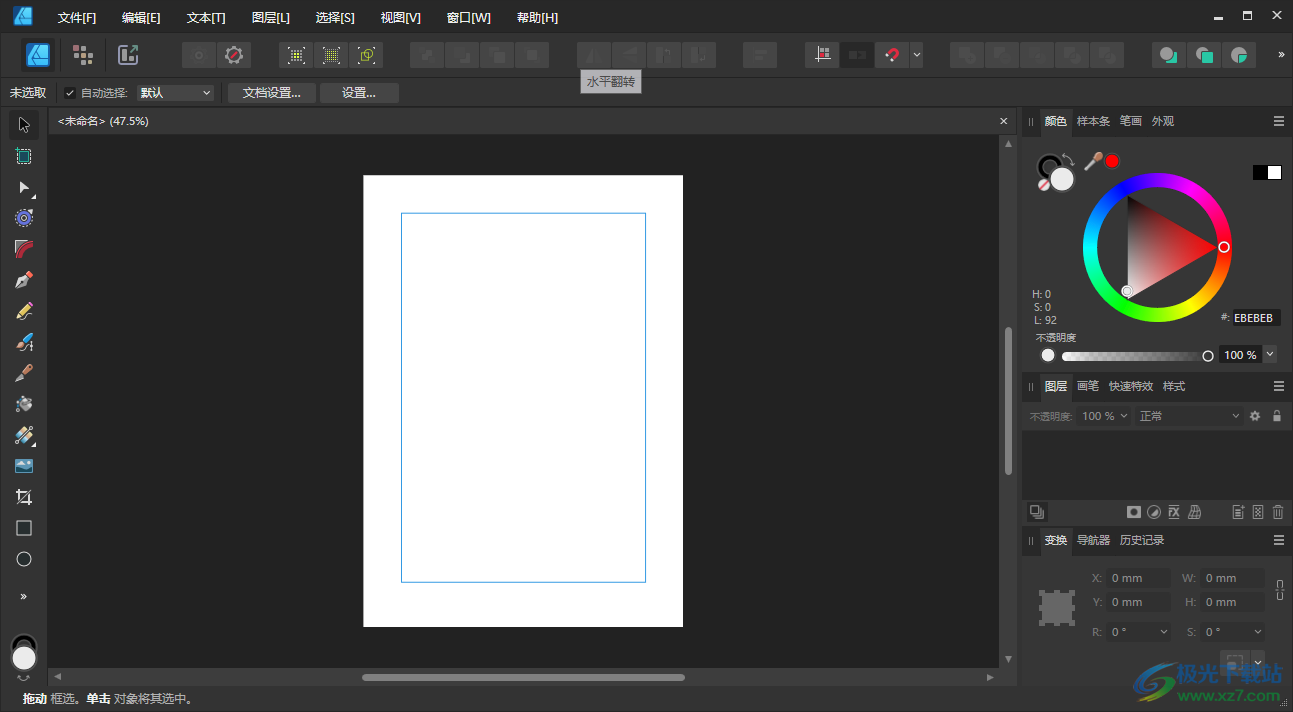The width and height of the screenshot is (1293, 712).
Task: Click the 文档设置 button
Action: pos(270,92)
